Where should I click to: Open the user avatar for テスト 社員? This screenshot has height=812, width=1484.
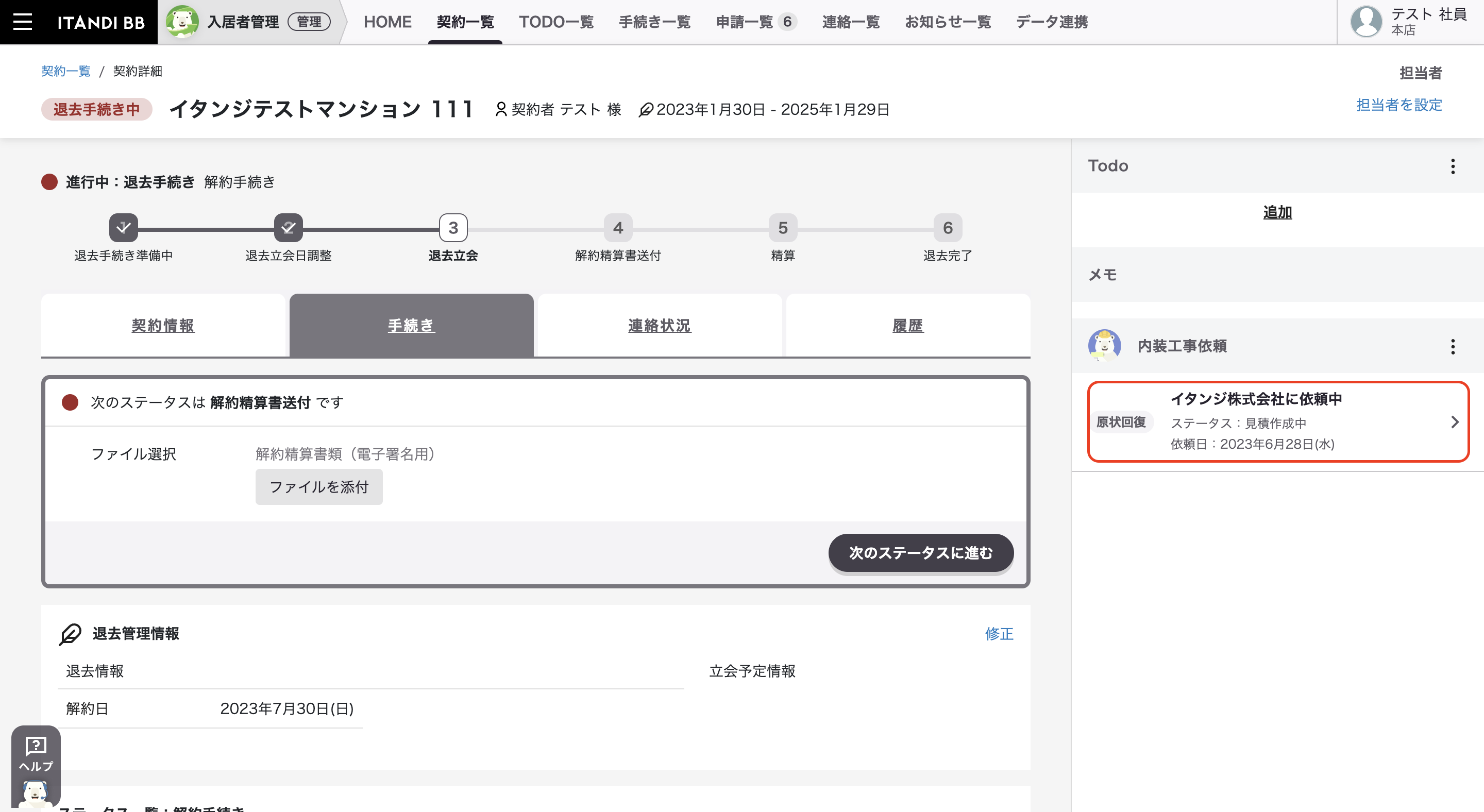[1366, 22]
